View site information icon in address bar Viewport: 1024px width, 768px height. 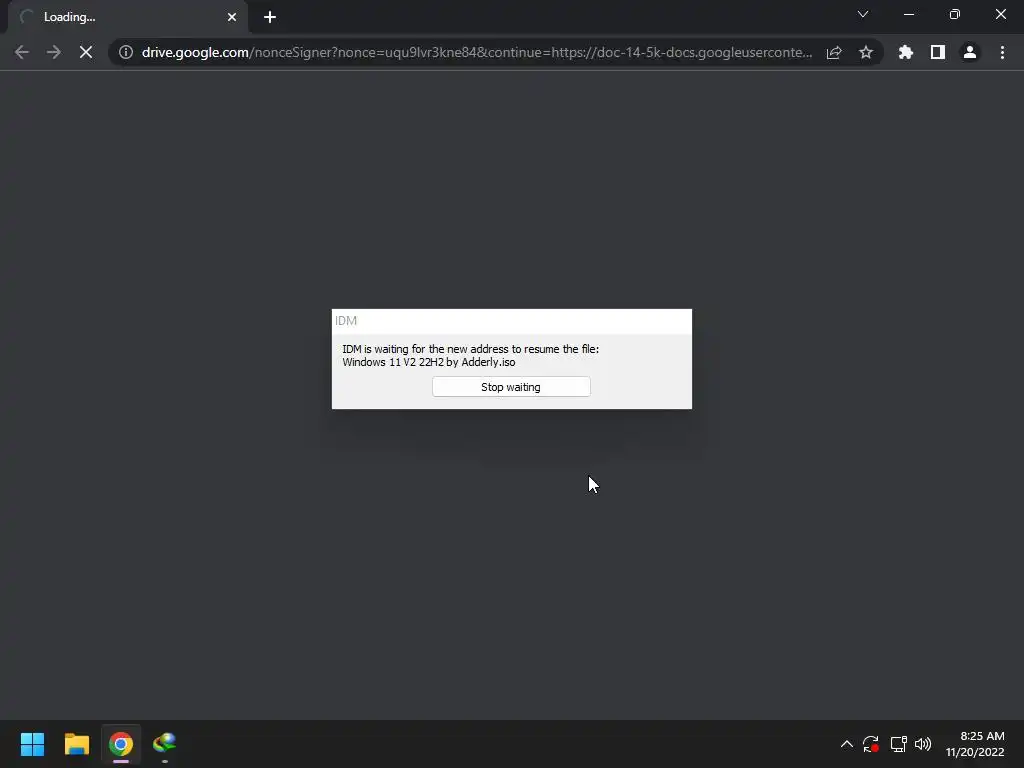[126, 52]
